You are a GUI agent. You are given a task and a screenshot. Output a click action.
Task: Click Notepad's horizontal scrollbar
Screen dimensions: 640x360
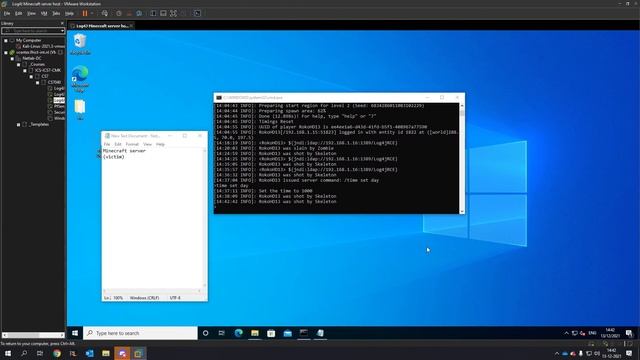(x=153, y=291)
